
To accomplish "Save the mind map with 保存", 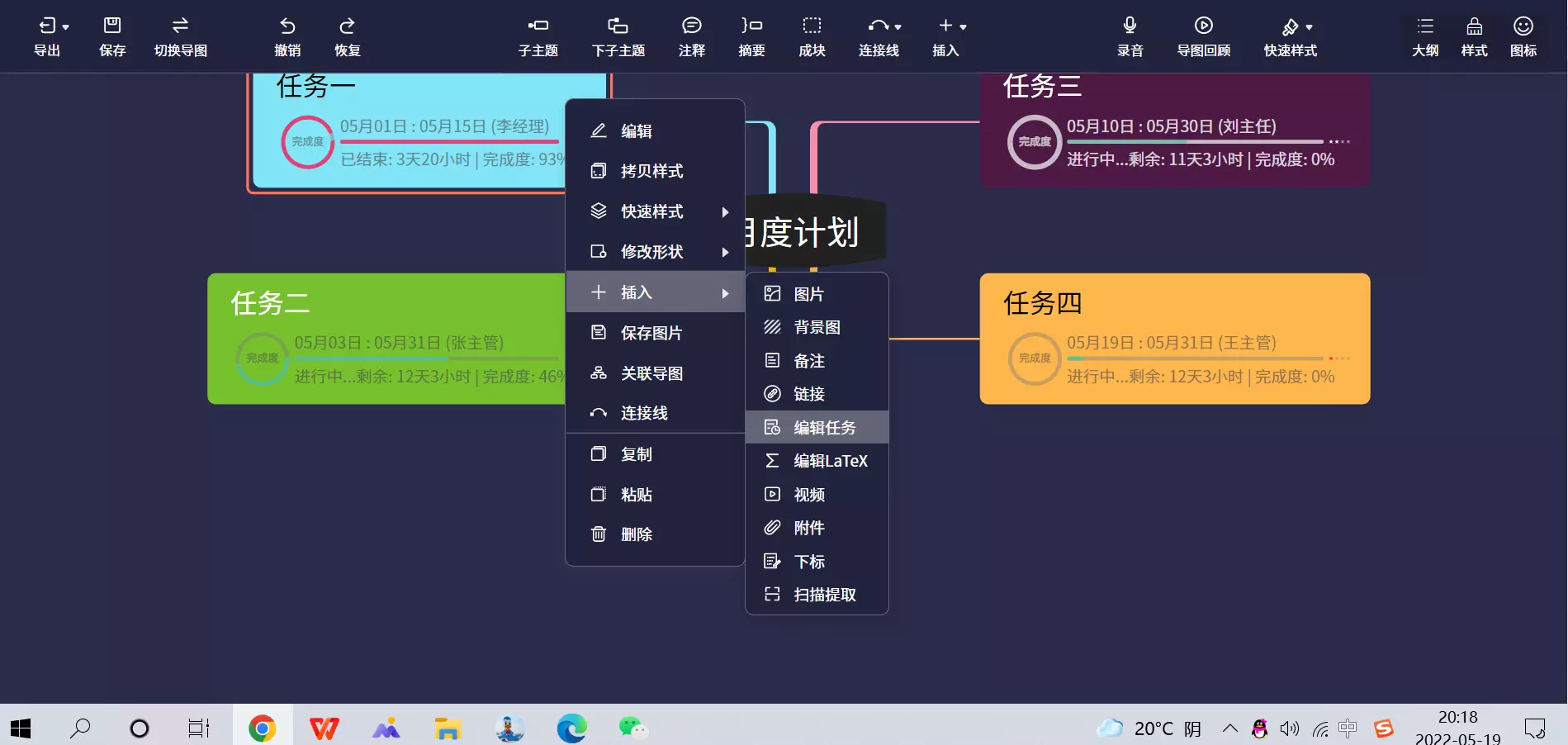I will pyautogui.click(x=112, y=36).
